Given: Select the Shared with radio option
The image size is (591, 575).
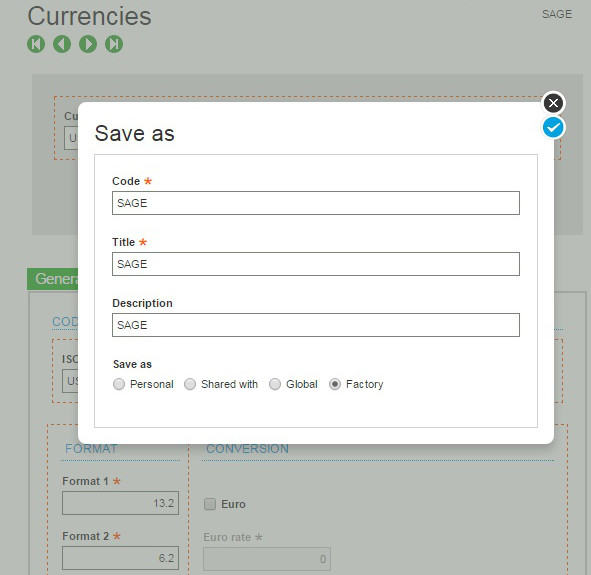Looking at the screenshot, I should click(x=190, y=384).
